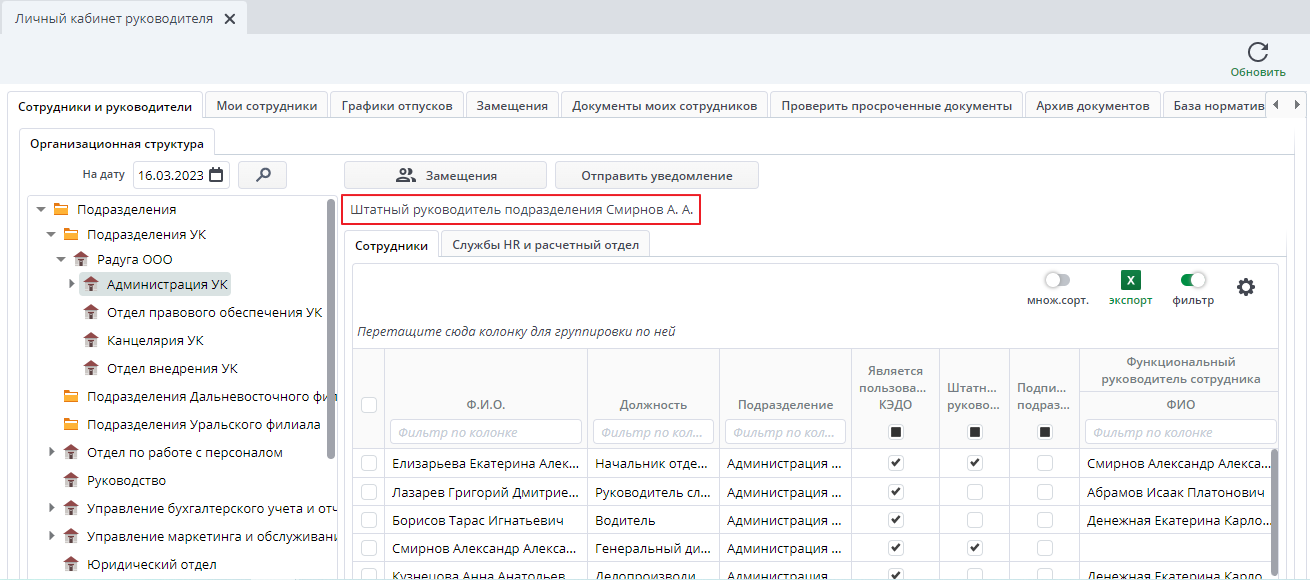Click the Отправить уведомление button
The width and height of the screenshot is (1310, 580).
point(657,175)
